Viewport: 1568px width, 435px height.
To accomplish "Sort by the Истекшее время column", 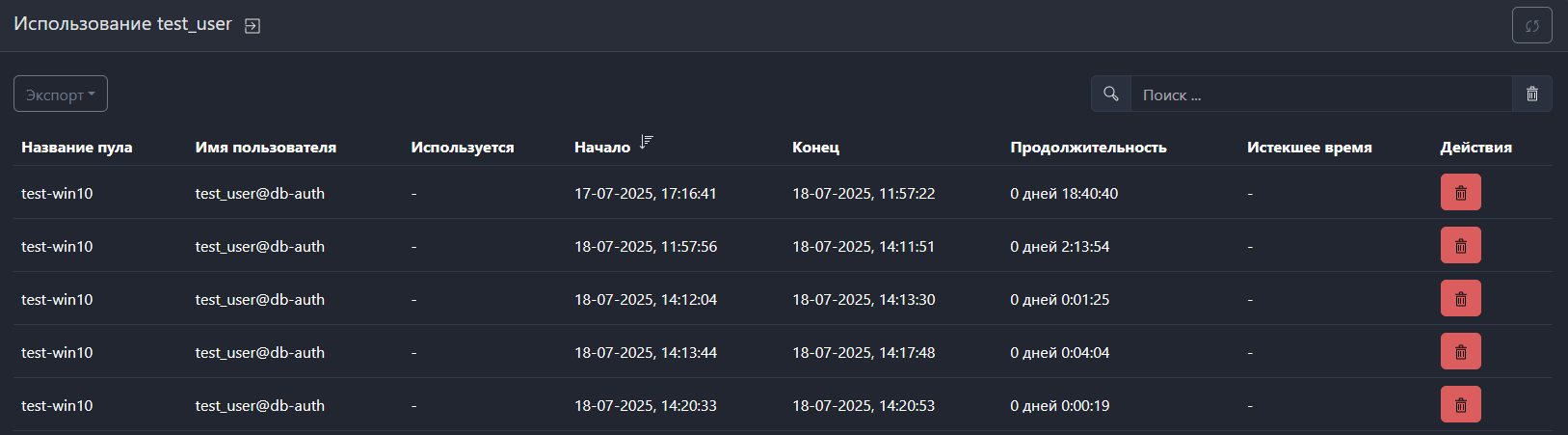I will point(1309,148).
